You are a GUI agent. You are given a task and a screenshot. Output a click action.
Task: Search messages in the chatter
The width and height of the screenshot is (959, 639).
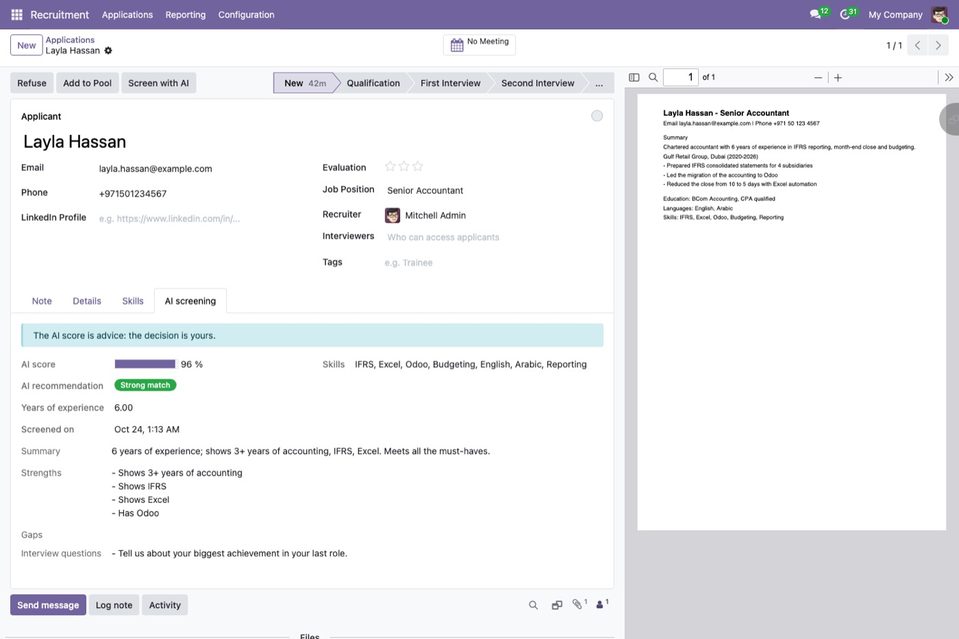[x=533, y=605]
